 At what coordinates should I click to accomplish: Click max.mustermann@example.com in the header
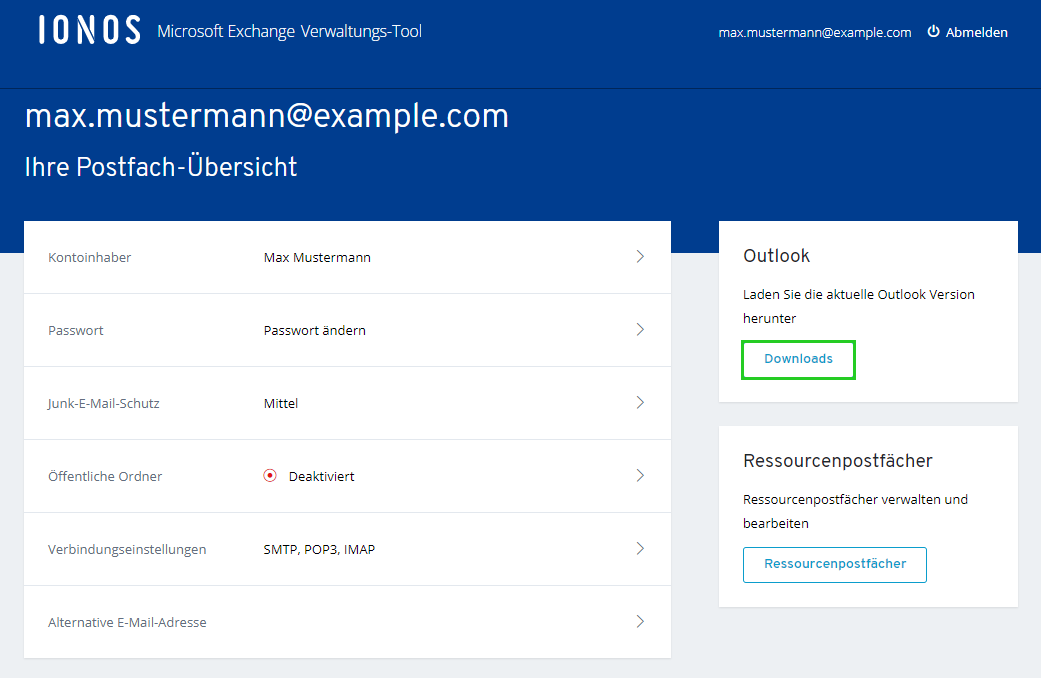pos(815,31)
